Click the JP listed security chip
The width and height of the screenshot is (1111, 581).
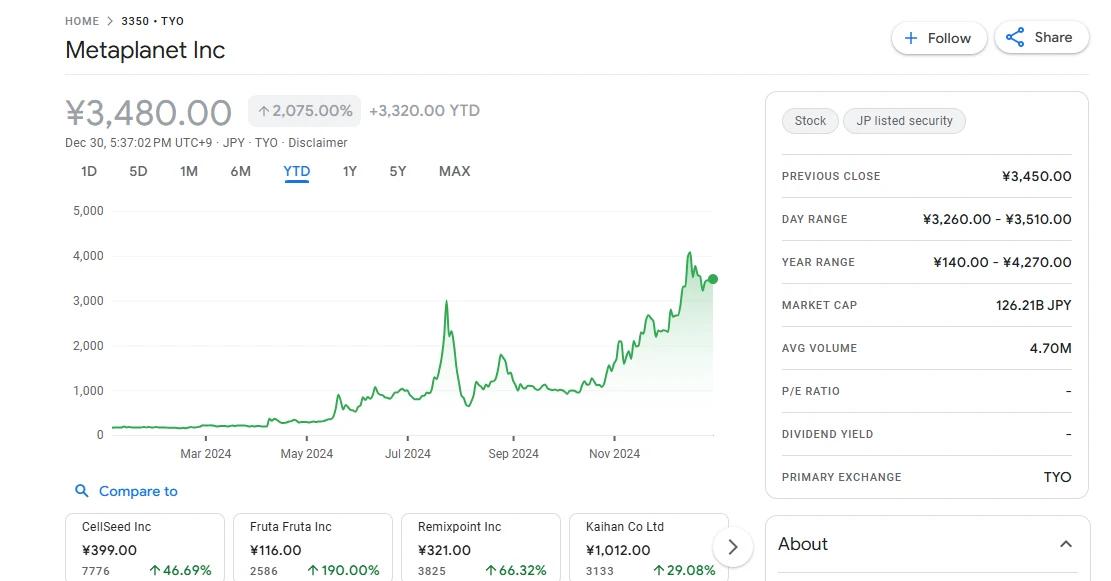click(904, 120)
